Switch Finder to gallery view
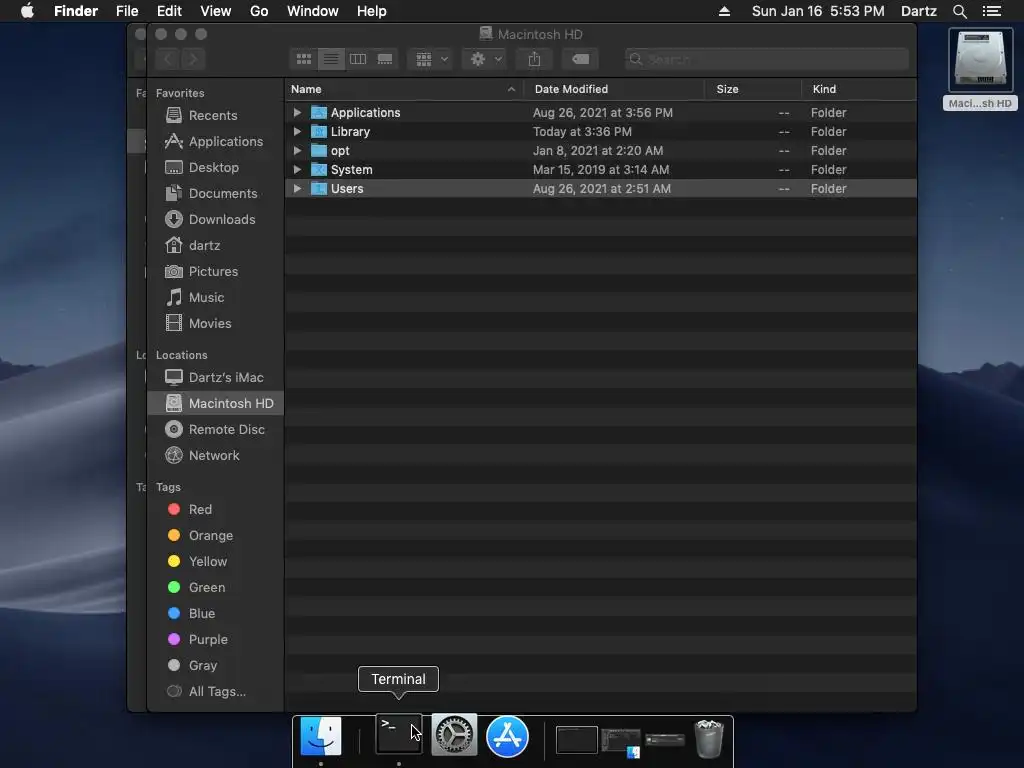Viewport: 1024px width, 768px height. tap(385, 59)
